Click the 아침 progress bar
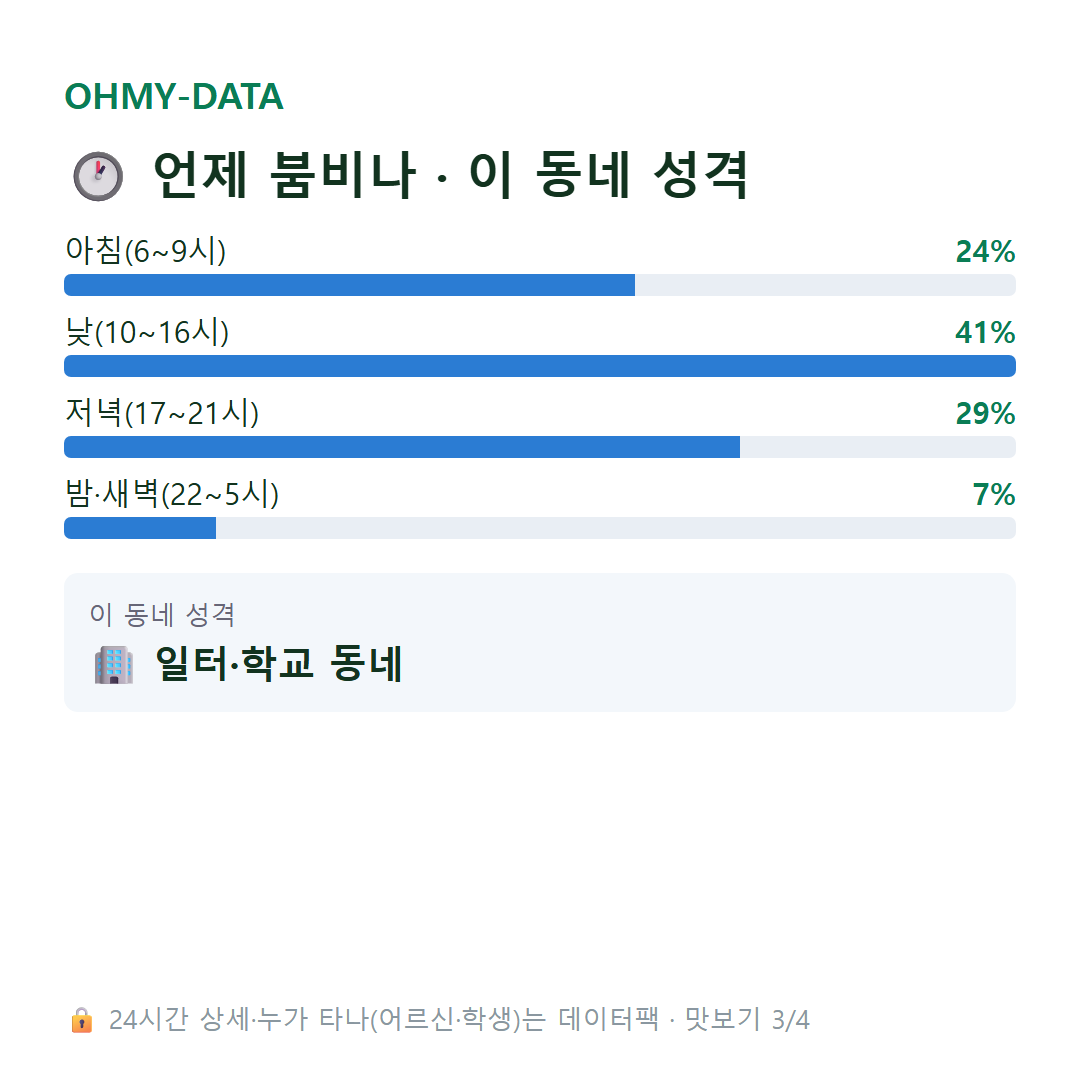Screen dimensions: 1080x1080 [540, 285]
